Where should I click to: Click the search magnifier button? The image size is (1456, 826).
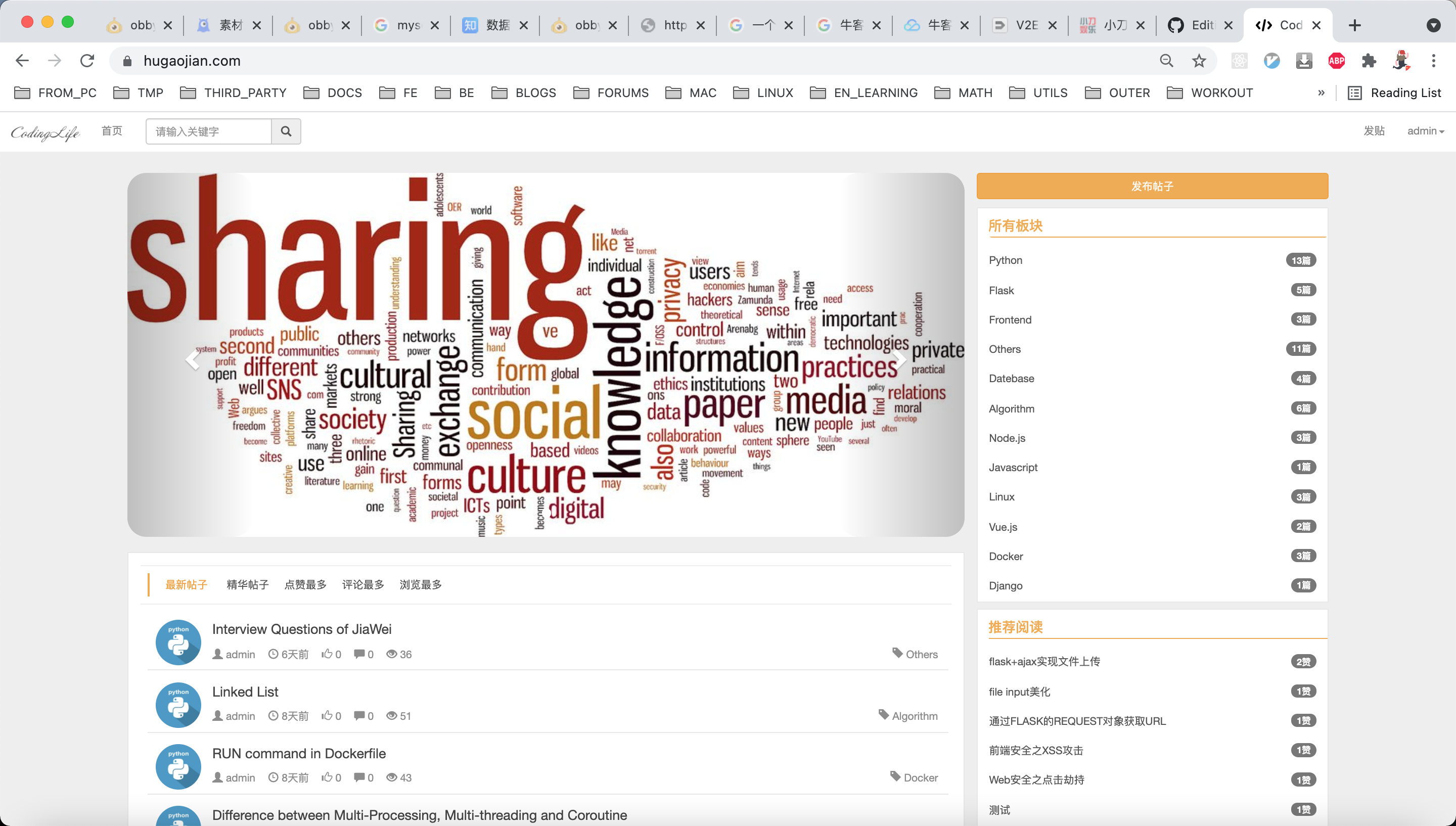[x=286, y=131]
